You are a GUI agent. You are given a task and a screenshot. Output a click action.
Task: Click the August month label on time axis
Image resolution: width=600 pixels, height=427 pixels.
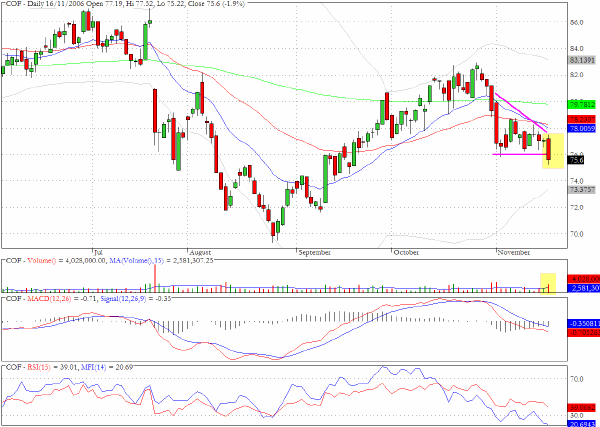point(200,253)
